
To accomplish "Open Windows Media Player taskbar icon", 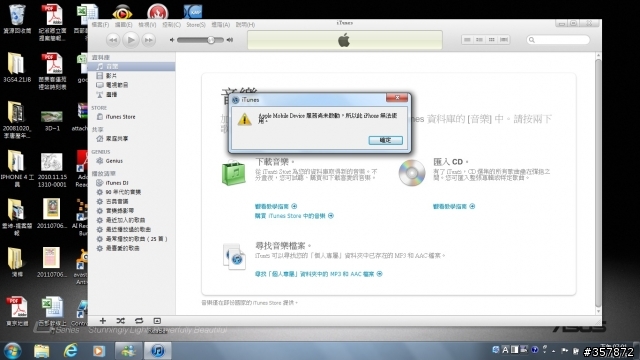I will 99,351.
